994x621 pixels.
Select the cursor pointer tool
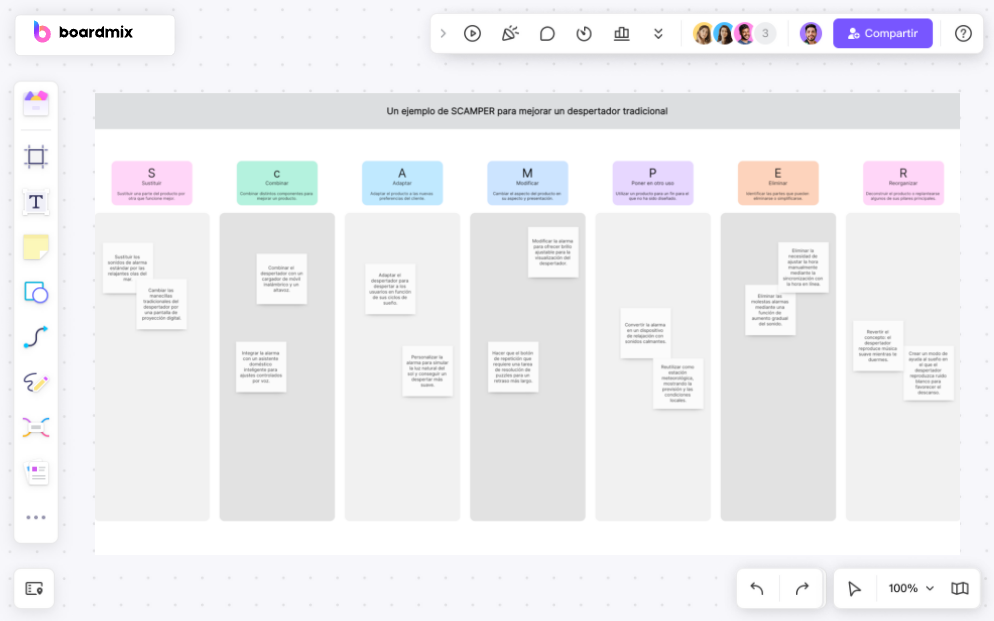(x=854, y=589)
